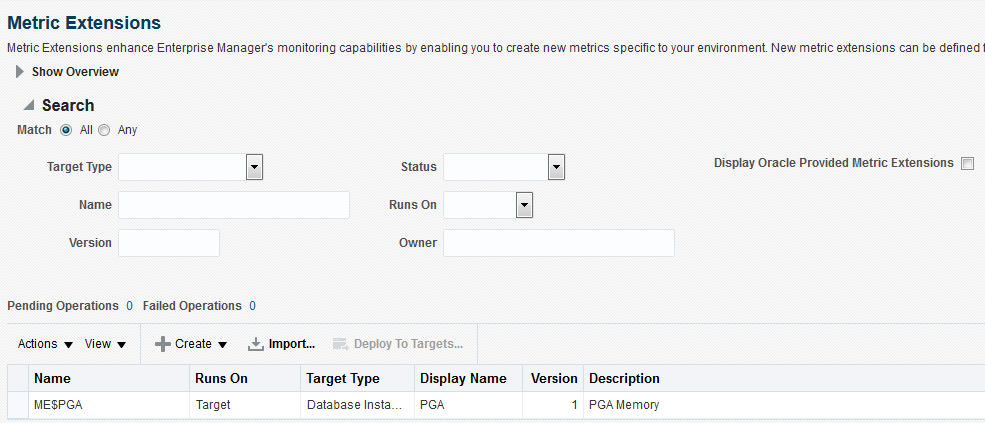
Task: Click the Create plus icon
Action: coord(163,344)
